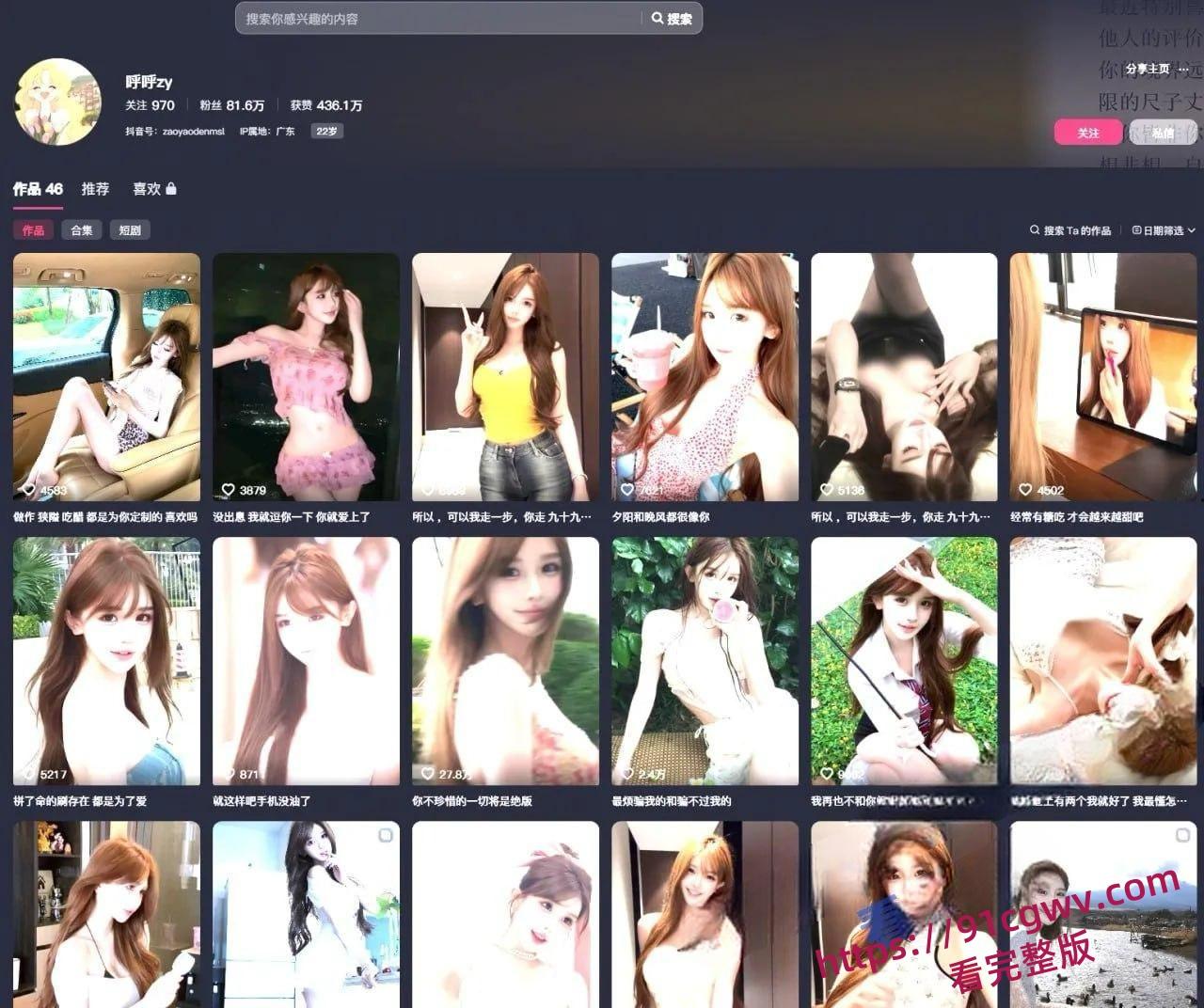Click the cartoon profile avatar of 呼呼zy
Viewport: 1204px width, 1008px height.
click(57, 102)
